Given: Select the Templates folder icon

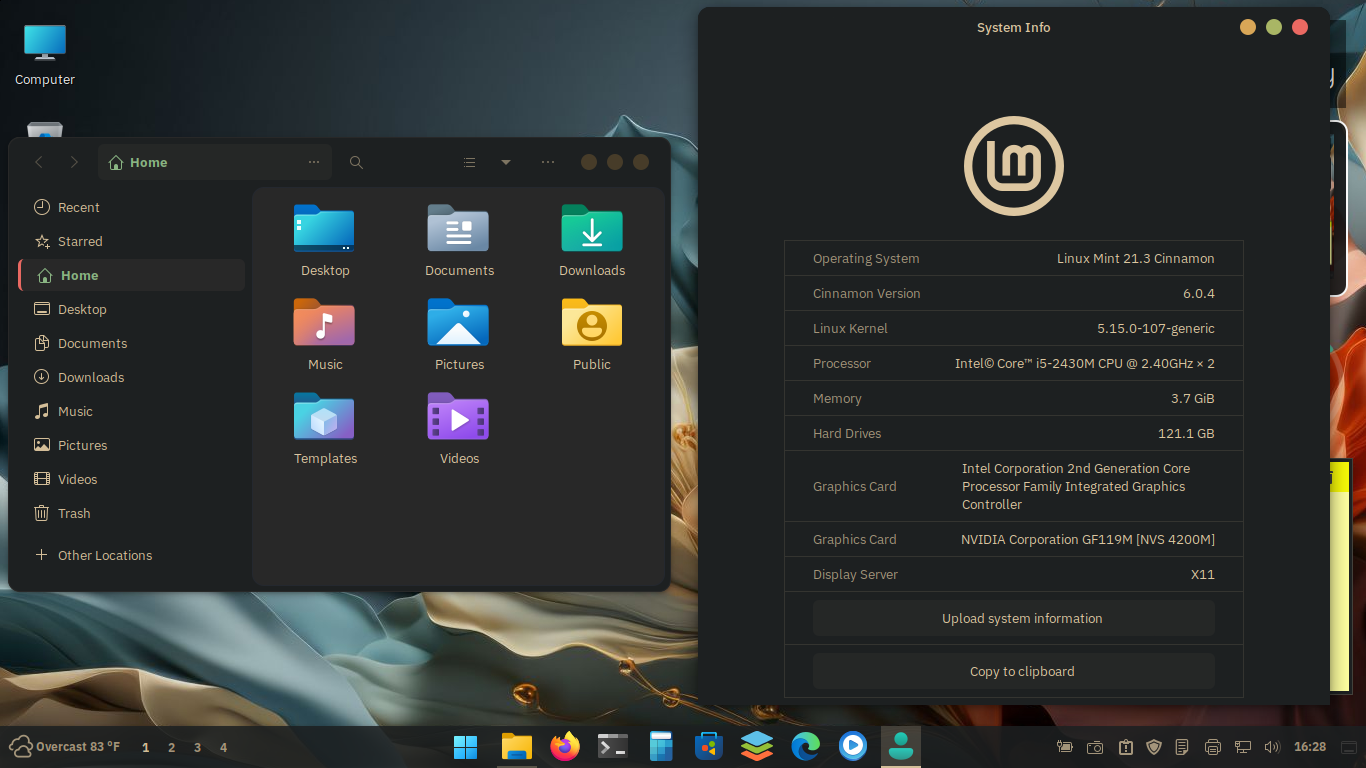Looking at the screenshot, I should point(324,416).
